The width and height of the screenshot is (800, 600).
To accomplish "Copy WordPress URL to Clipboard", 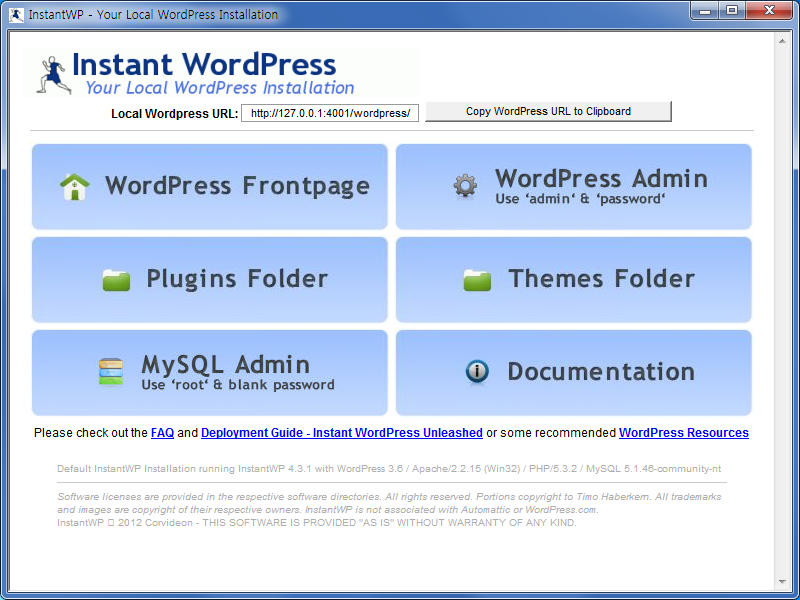I will click(x=548, y=112).
